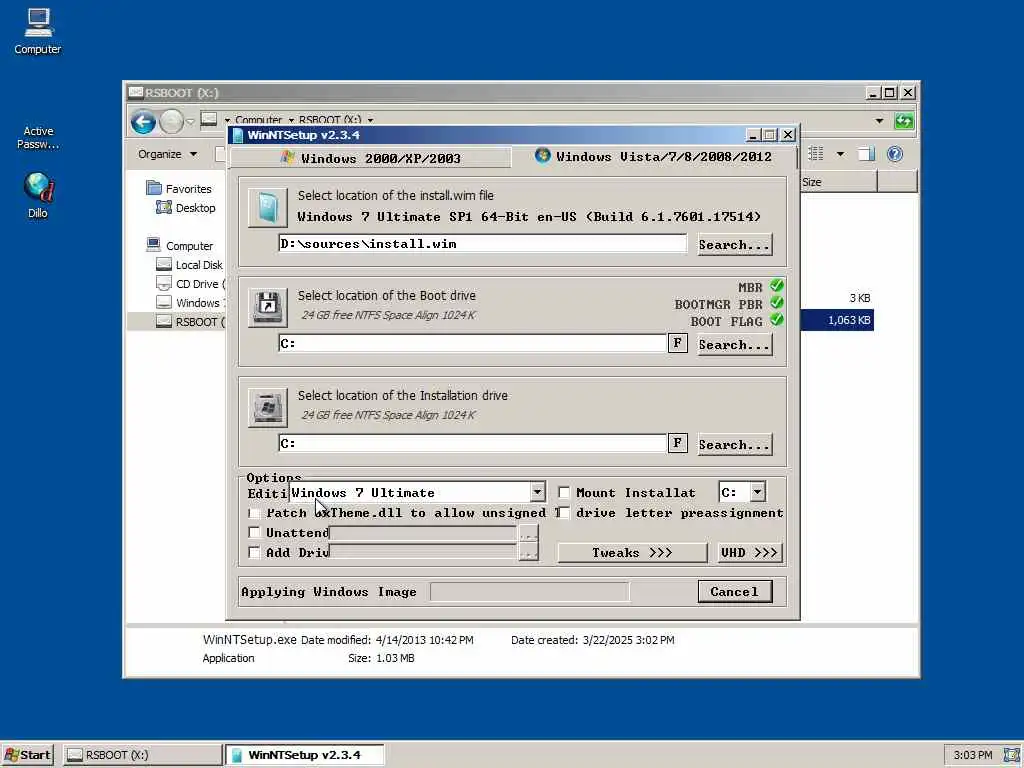Enable Patch UxTheme.dll checkbox
This screenshot has height=768, width=1024.
tap(255, 513)
